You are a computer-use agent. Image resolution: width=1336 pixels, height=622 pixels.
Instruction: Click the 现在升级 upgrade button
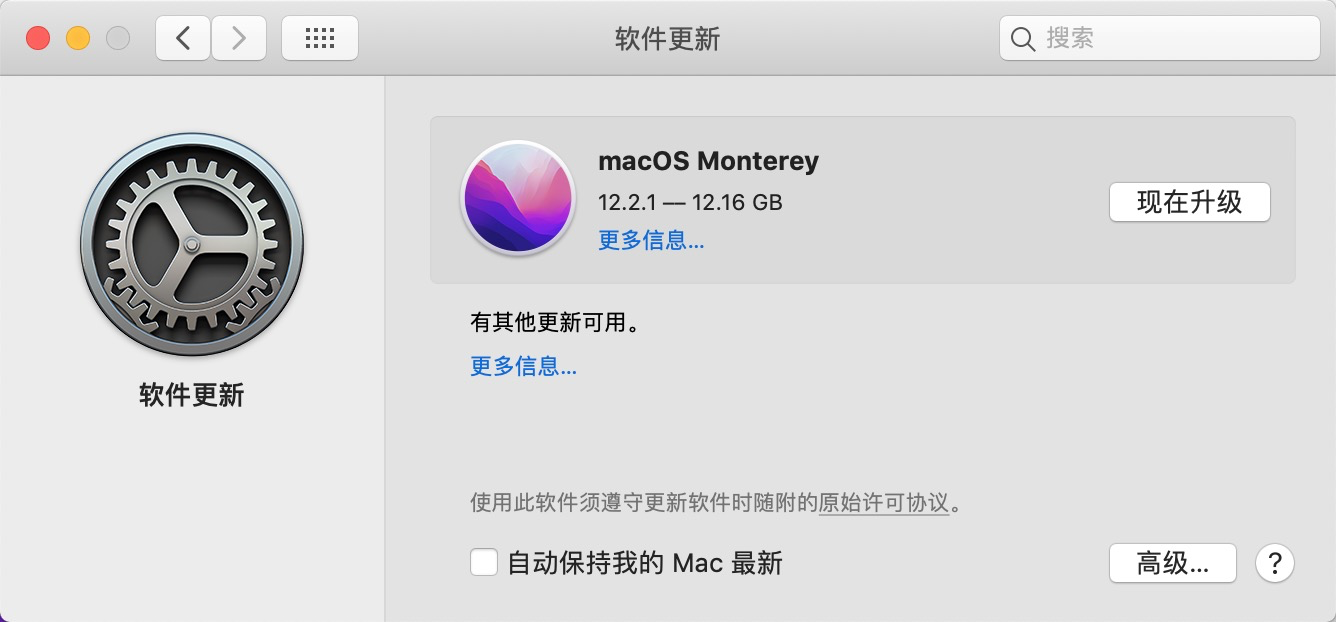[x=1189, y=202]
